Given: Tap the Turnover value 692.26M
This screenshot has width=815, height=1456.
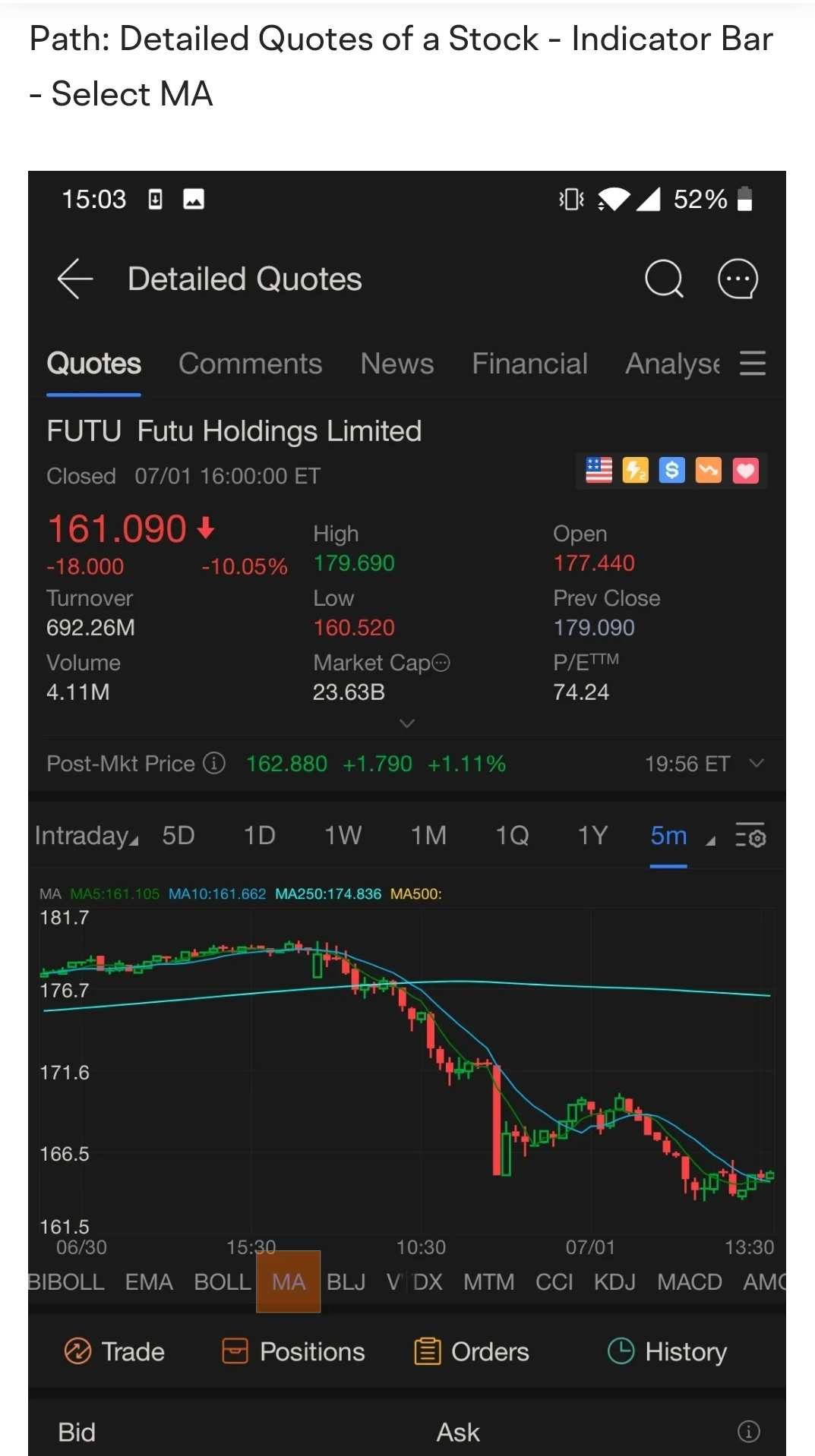Looking at the screenshot, I should point(90,627).
